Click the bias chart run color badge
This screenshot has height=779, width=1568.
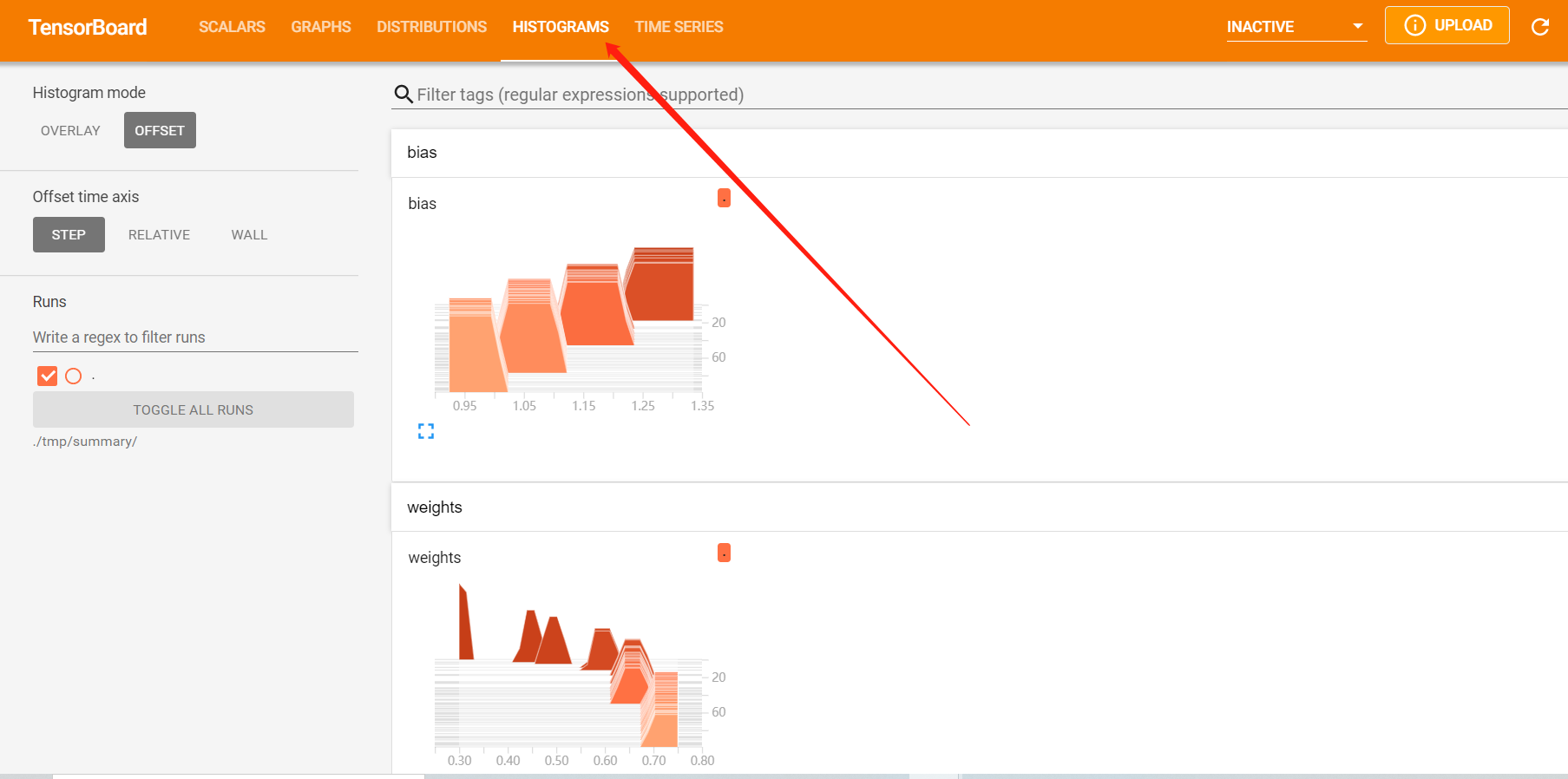coord(724,198)
